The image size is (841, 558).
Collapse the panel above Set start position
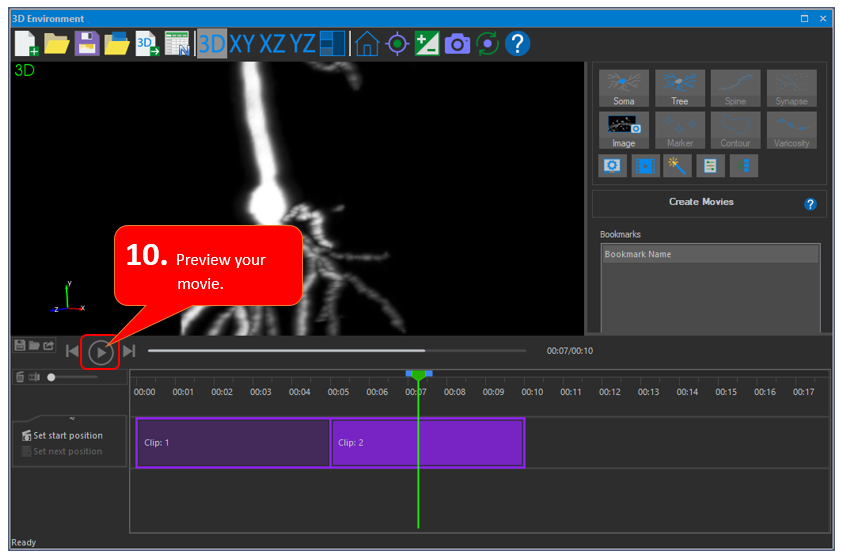(71, 418)
